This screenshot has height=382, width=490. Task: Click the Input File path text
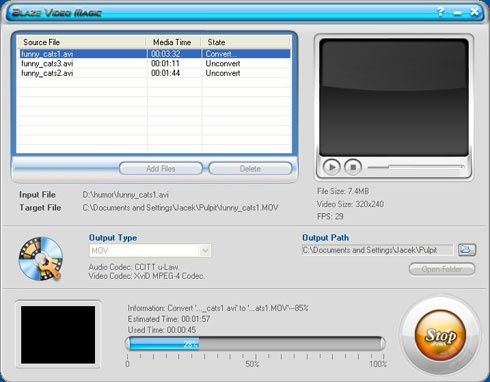(x=125, y=195)
